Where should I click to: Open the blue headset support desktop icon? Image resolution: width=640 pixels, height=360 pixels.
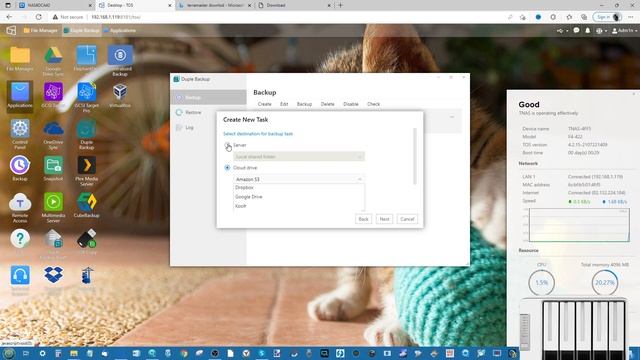coord(20,275)
